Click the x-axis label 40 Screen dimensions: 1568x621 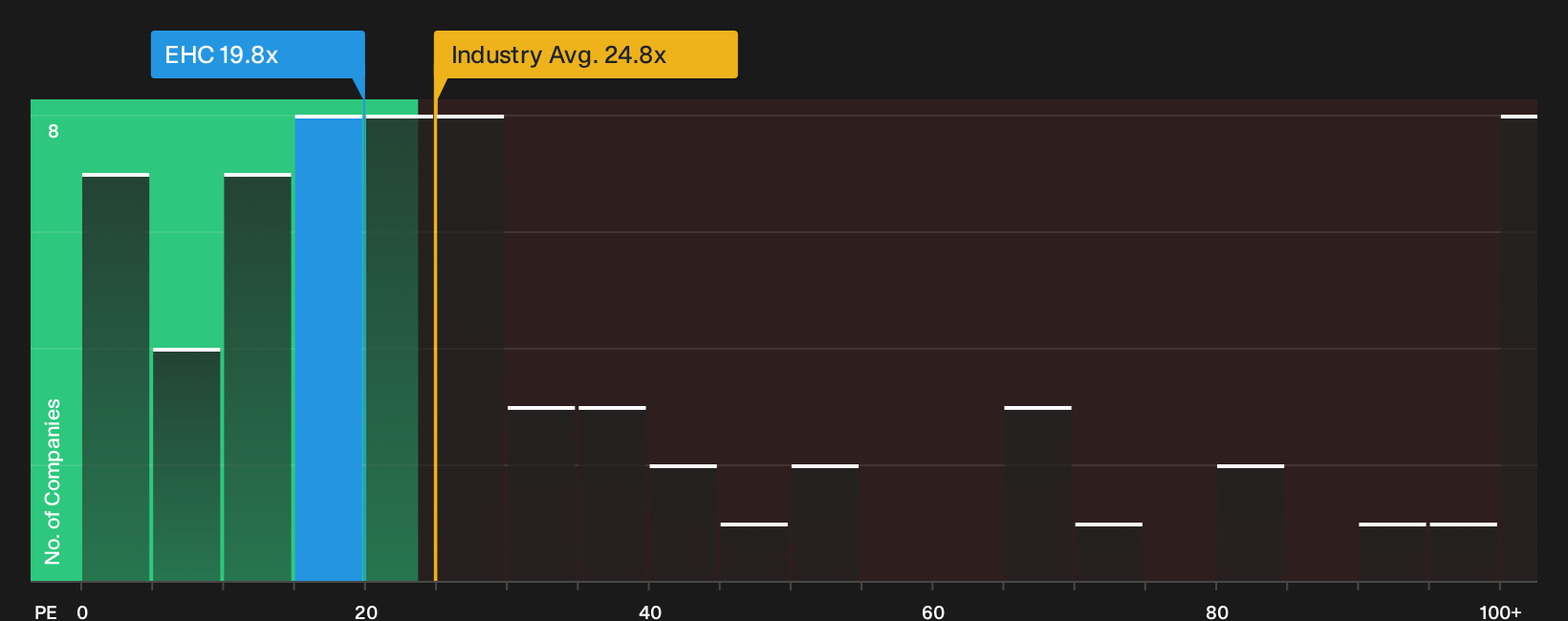[x=650, y=612]
